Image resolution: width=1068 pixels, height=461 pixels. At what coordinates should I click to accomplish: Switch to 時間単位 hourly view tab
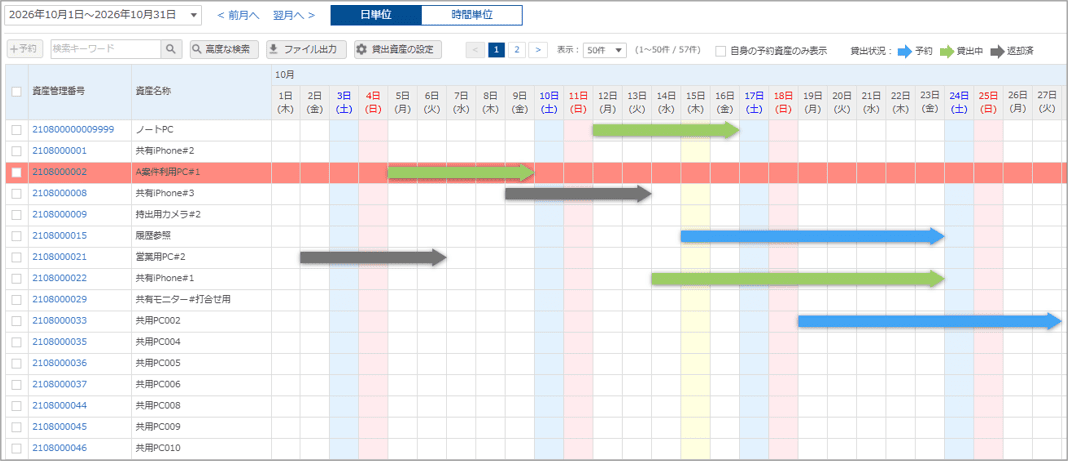472,14
